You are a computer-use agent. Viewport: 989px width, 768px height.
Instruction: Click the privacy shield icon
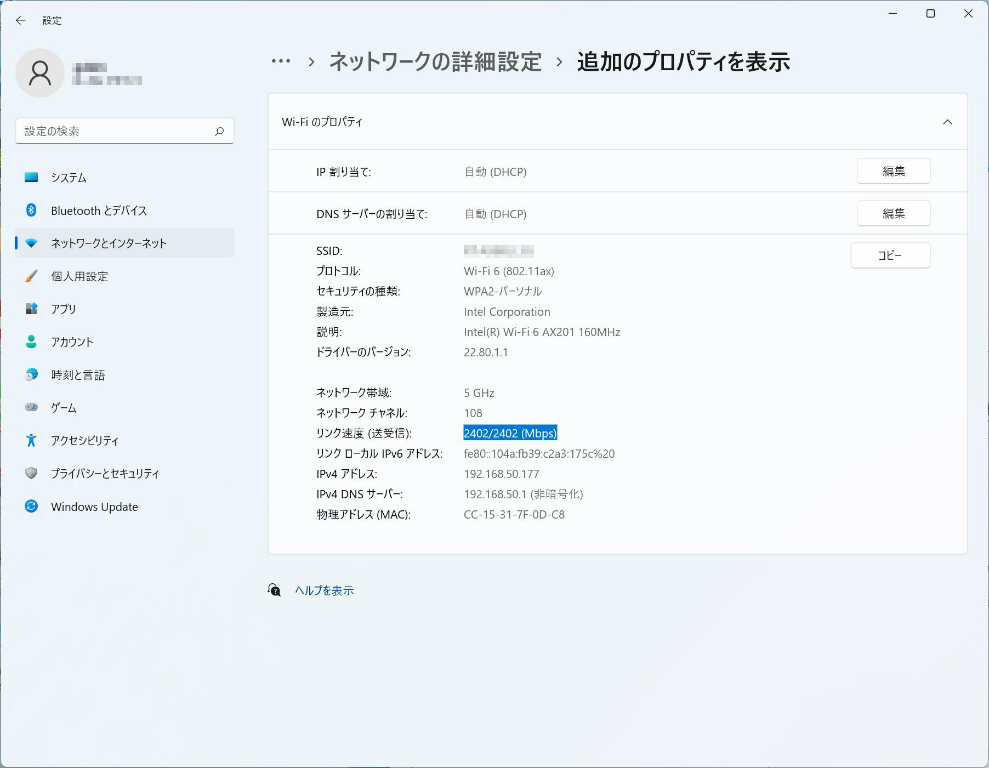coord(31,473)
